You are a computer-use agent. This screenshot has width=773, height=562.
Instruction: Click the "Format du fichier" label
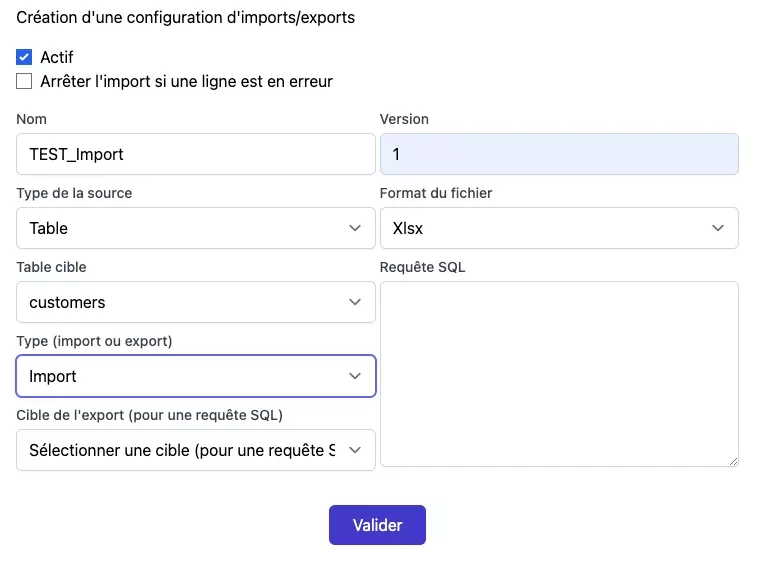(436, 193)
